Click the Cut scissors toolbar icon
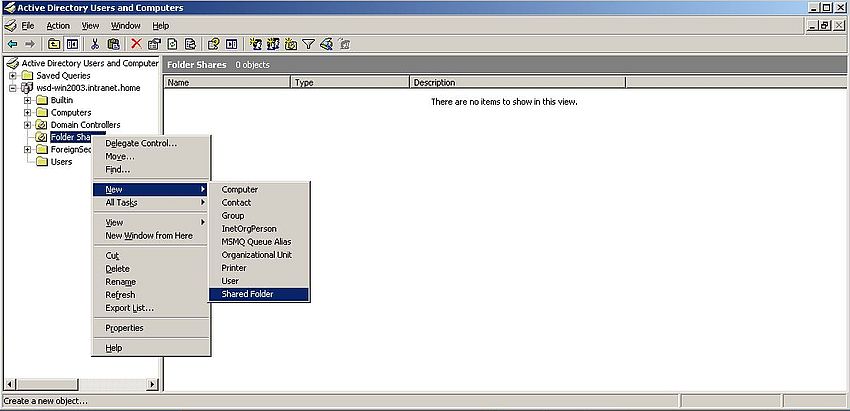The image size is (850, 411). [x=95, y=44]
